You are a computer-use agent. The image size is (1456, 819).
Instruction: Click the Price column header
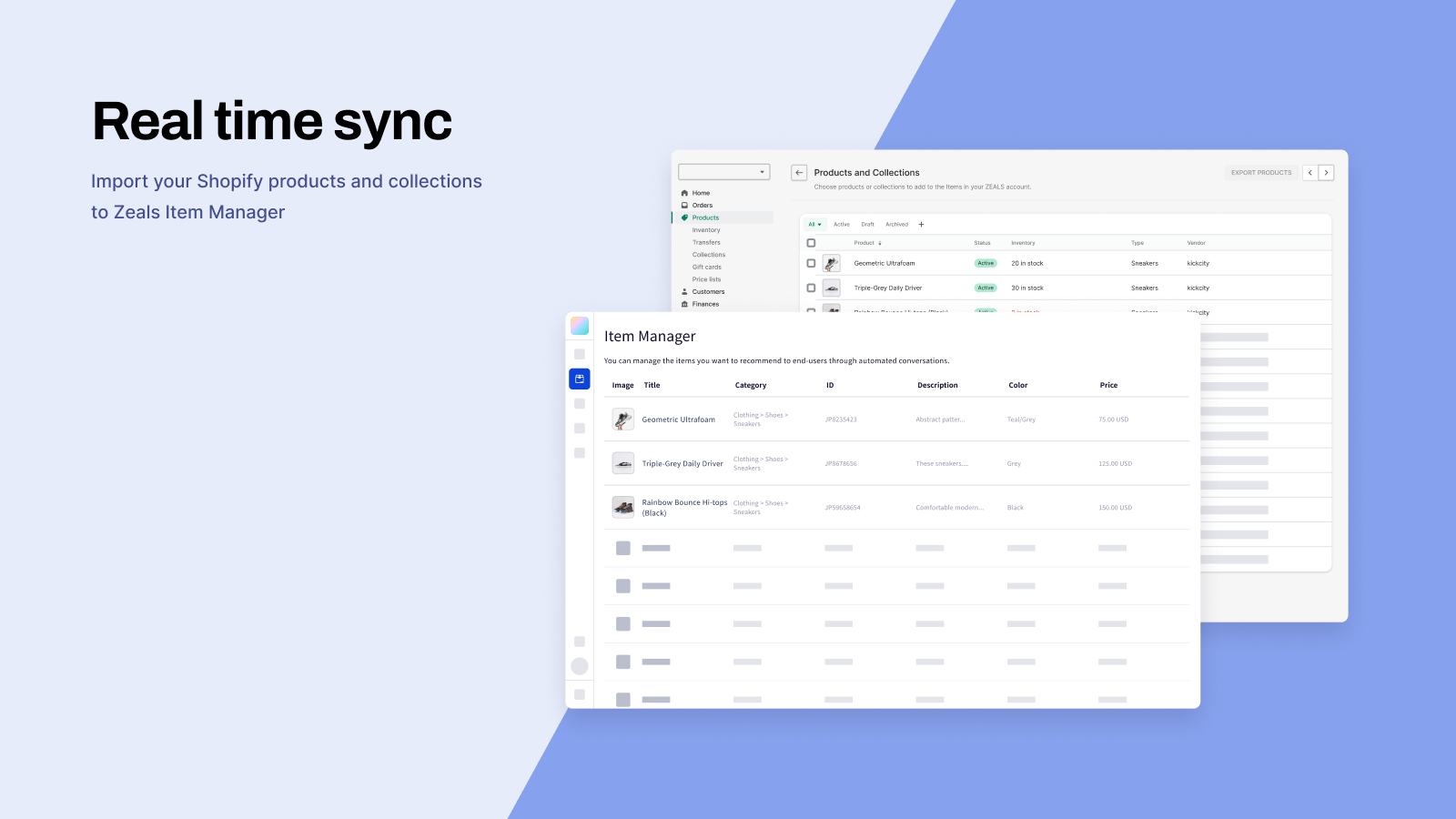(x=1108, y=385)
